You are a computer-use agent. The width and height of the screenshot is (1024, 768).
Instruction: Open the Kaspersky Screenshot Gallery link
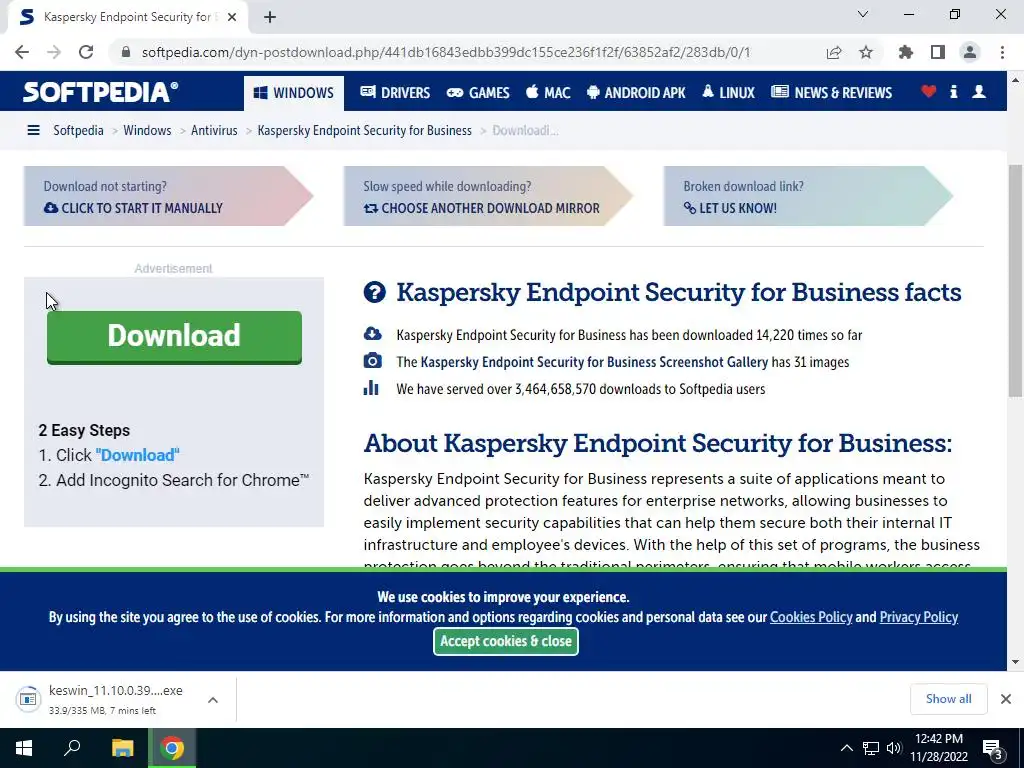pyautogui.click(x=594, y=362)
